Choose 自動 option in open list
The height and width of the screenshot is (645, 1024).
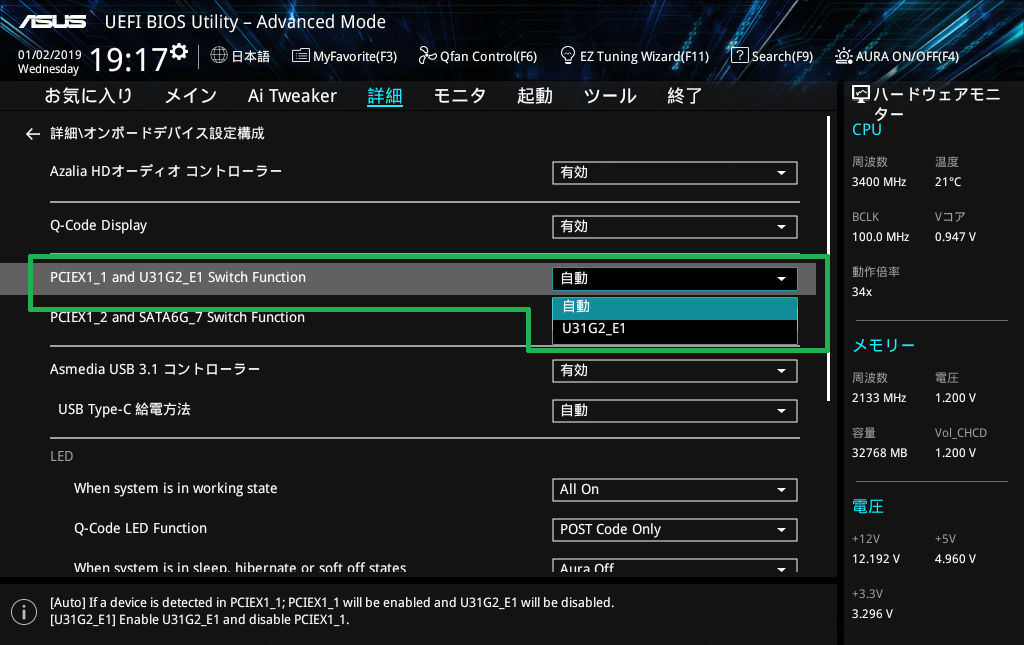click(675, 307)
